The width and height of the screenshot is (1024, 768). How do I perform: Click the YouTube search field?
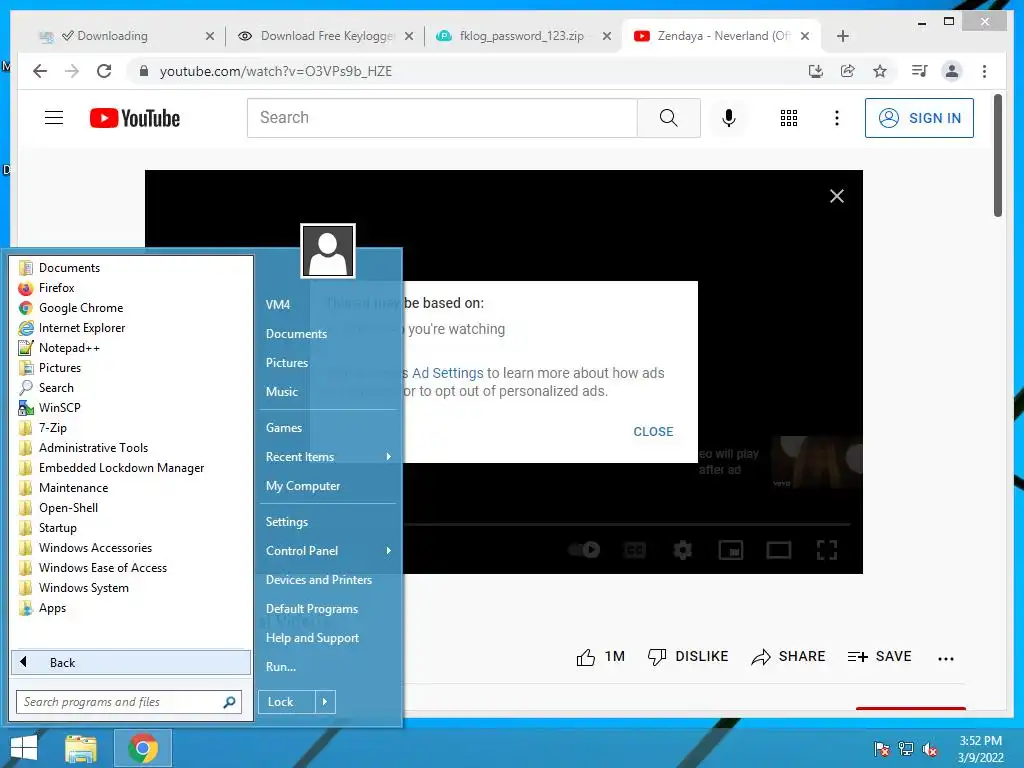click(442, 118)
